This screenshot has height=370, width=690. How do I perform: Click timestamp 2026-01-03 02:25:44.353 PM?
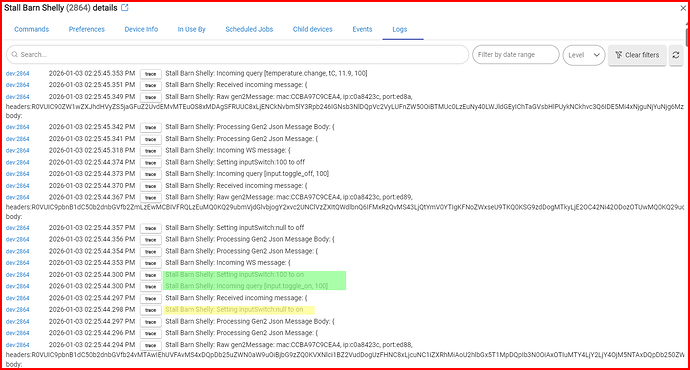(x=92, y=263)
